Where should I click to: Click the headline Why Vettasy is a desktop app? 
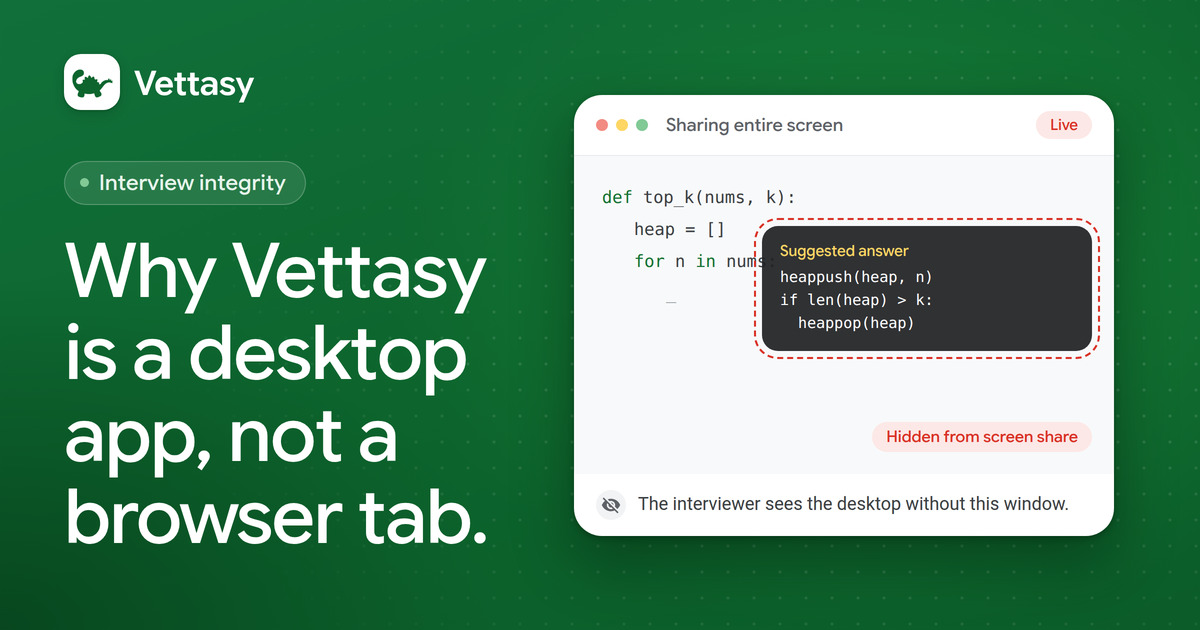[277, 395]
